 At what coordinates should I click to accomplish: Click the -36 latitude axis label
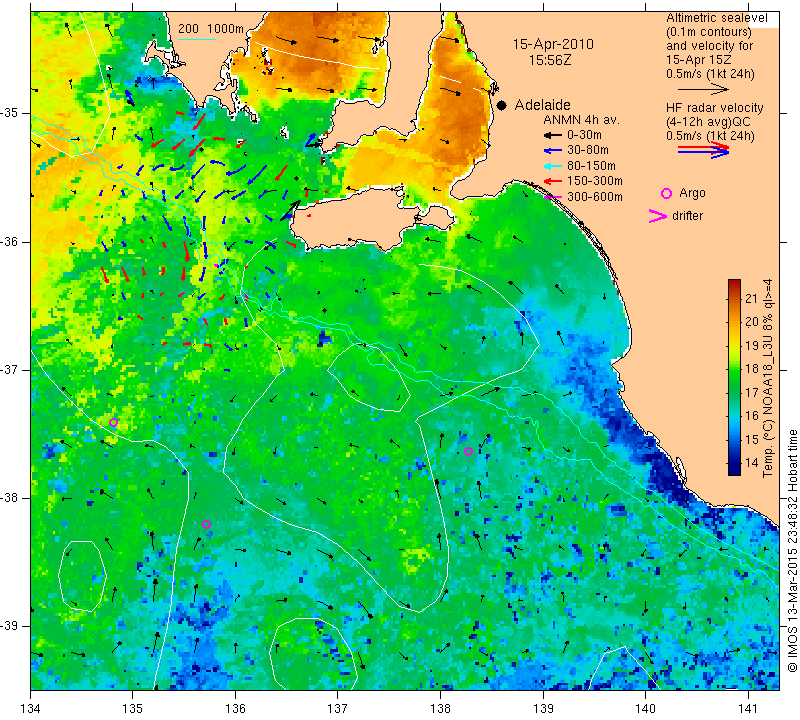[x=11, y=241]
